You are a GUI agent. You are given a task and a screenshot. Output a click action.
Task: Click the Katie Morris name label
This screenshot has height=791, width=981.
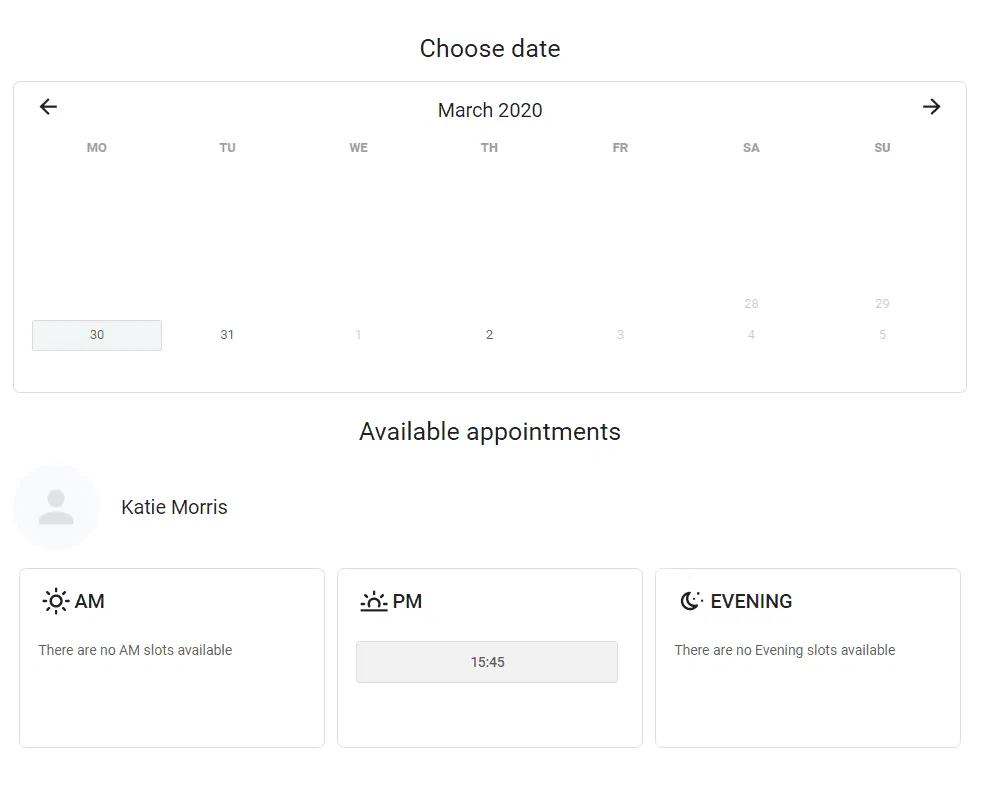(174, 507)
